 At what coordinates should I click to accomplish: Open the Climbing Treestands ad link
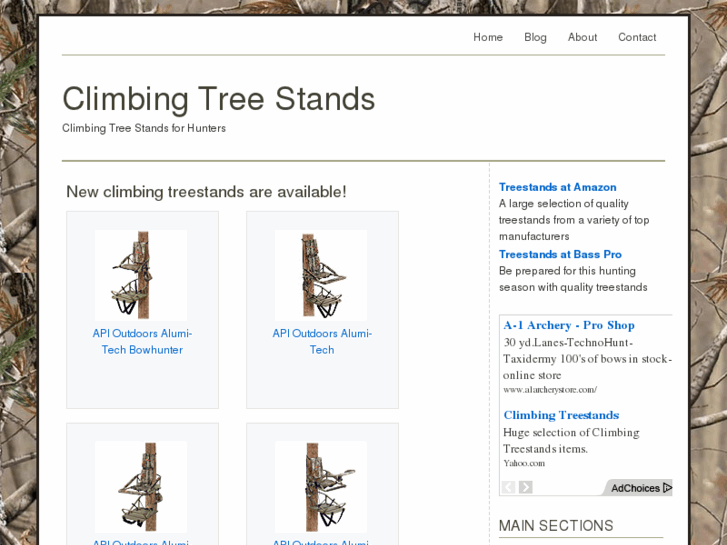point(561,415)
